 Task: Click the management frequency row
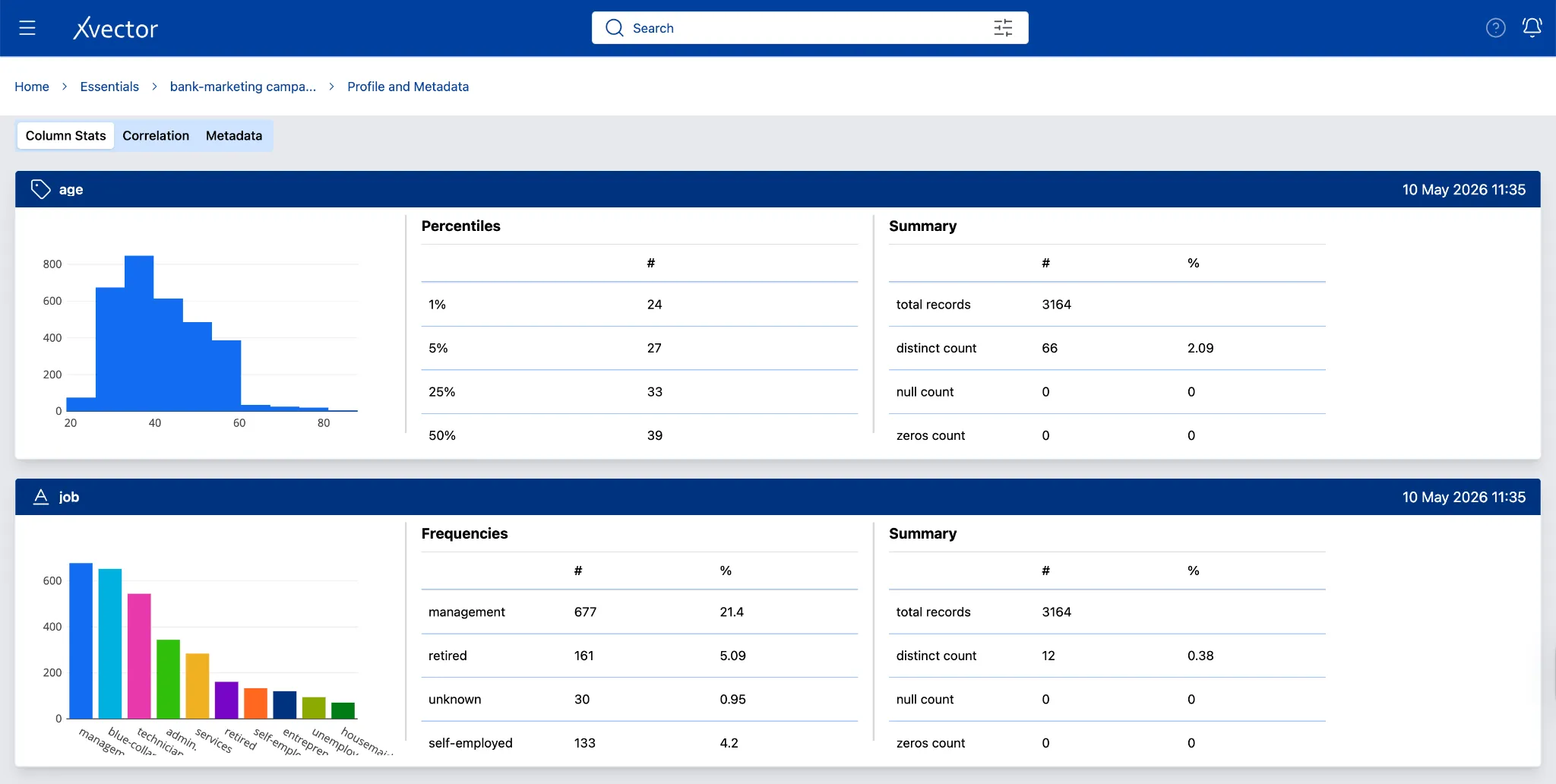(x=640, y=612)
